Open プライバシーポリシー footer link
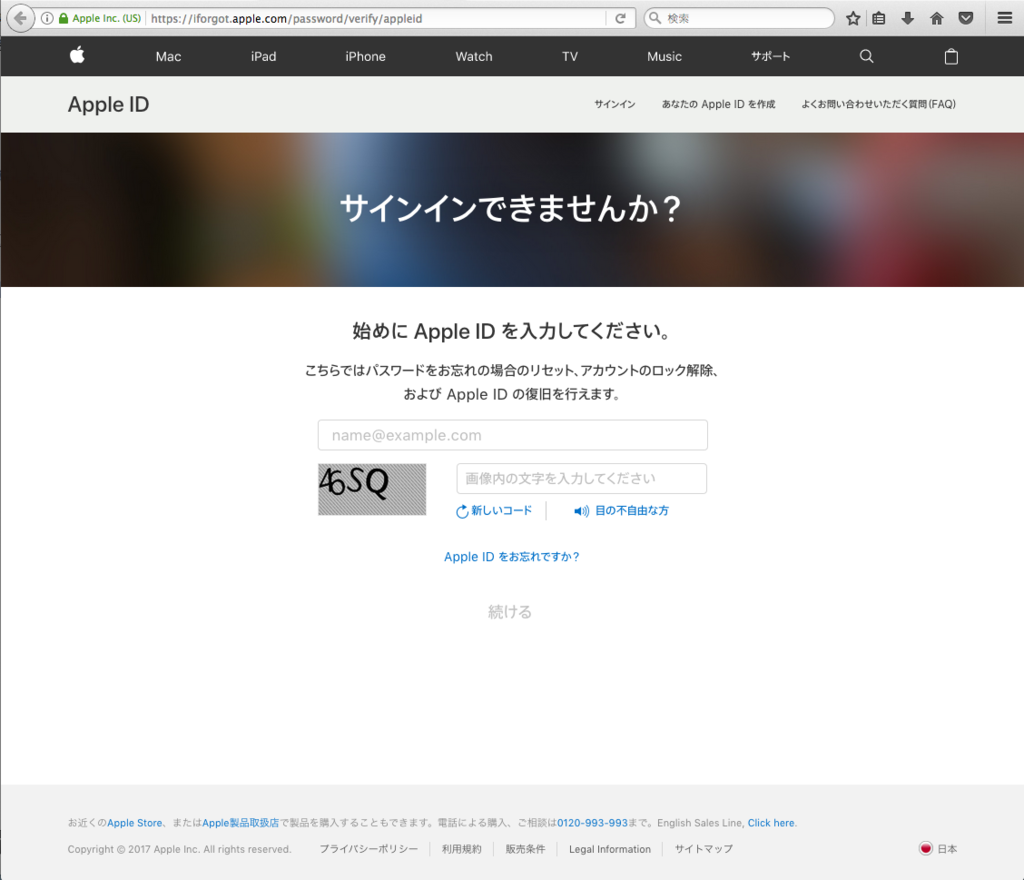The height and width of the screenshot is (880, 1024). (x=368, y=849)
